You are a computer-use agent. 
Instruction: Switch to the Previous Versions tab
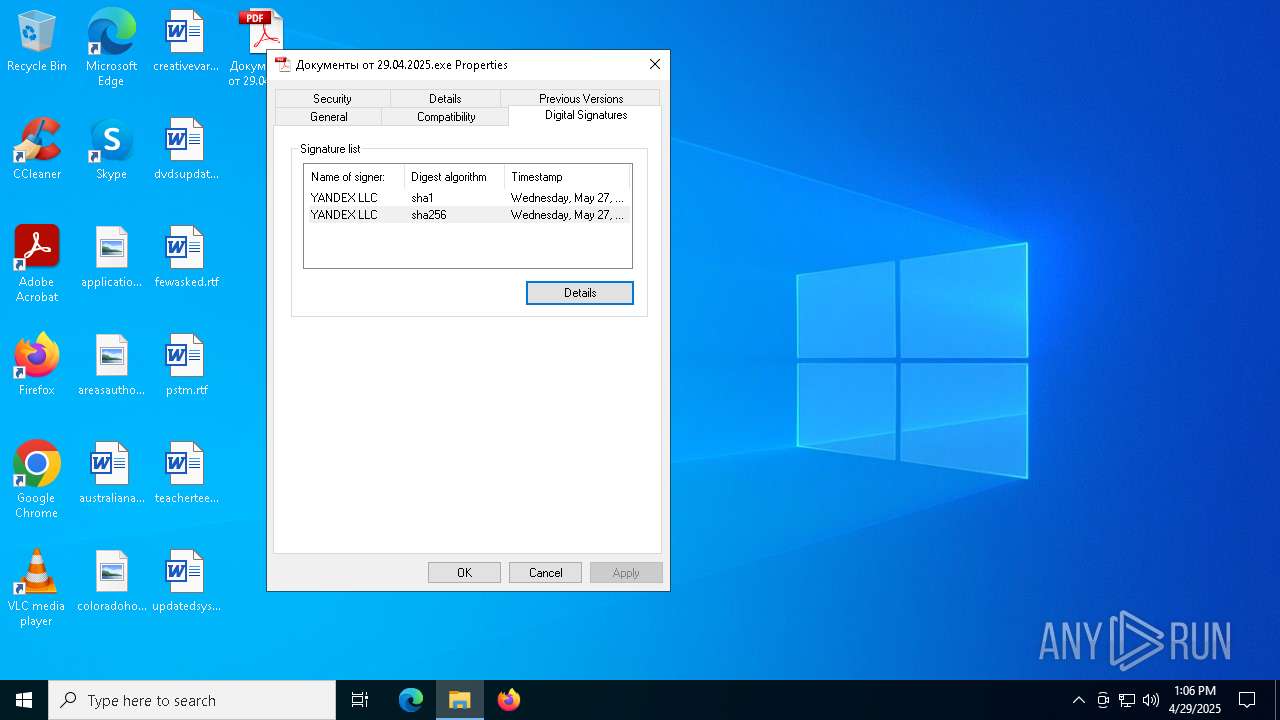tap(581, 98)
